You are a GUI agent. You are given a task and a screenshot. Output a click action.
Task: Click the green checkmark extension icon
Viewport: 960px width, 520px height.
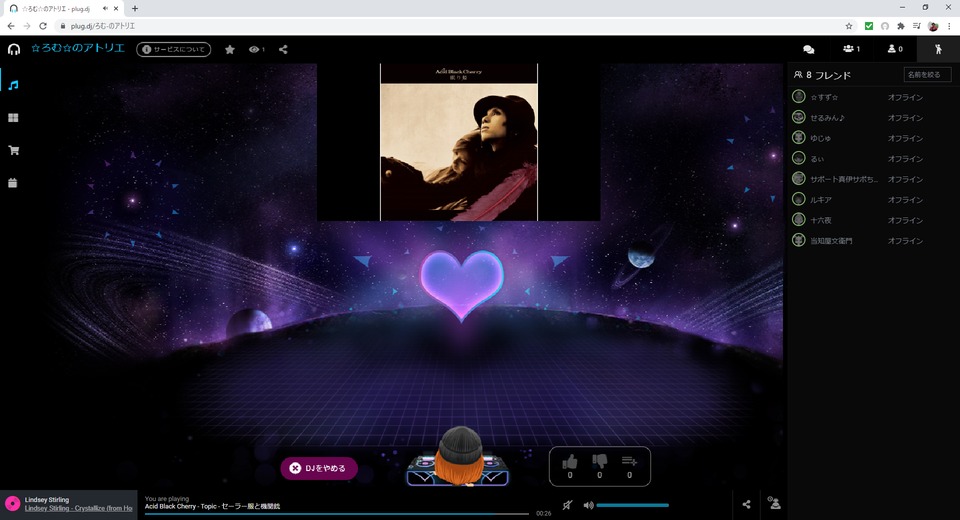(x=869, y=26)
